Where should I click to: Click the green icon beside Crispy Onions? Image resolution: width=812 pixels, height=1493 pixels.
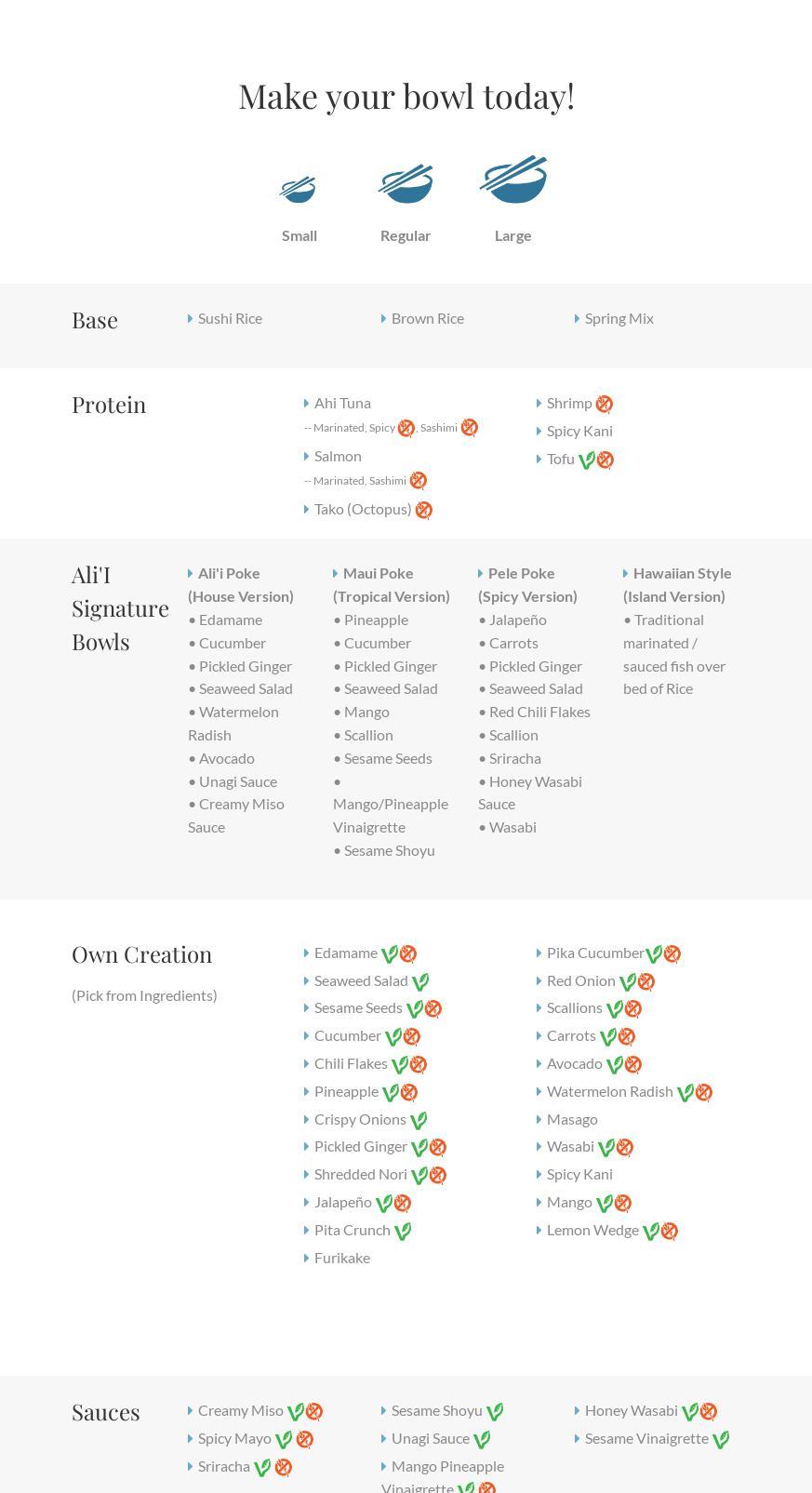click(x=419, y=1120)
